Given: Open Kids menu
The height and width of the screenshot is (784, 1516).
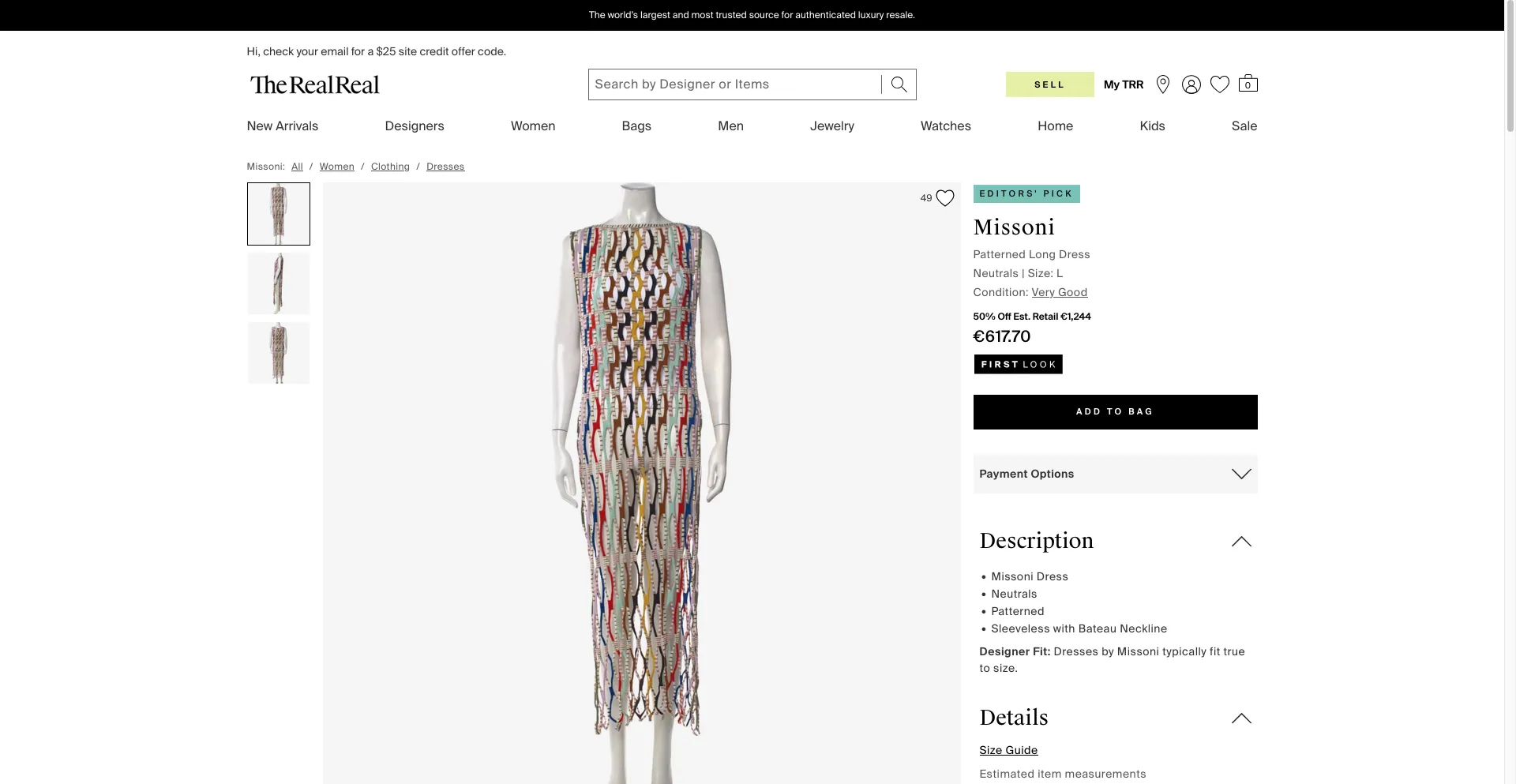Looking at the screenshot, I should (1152, 126).
